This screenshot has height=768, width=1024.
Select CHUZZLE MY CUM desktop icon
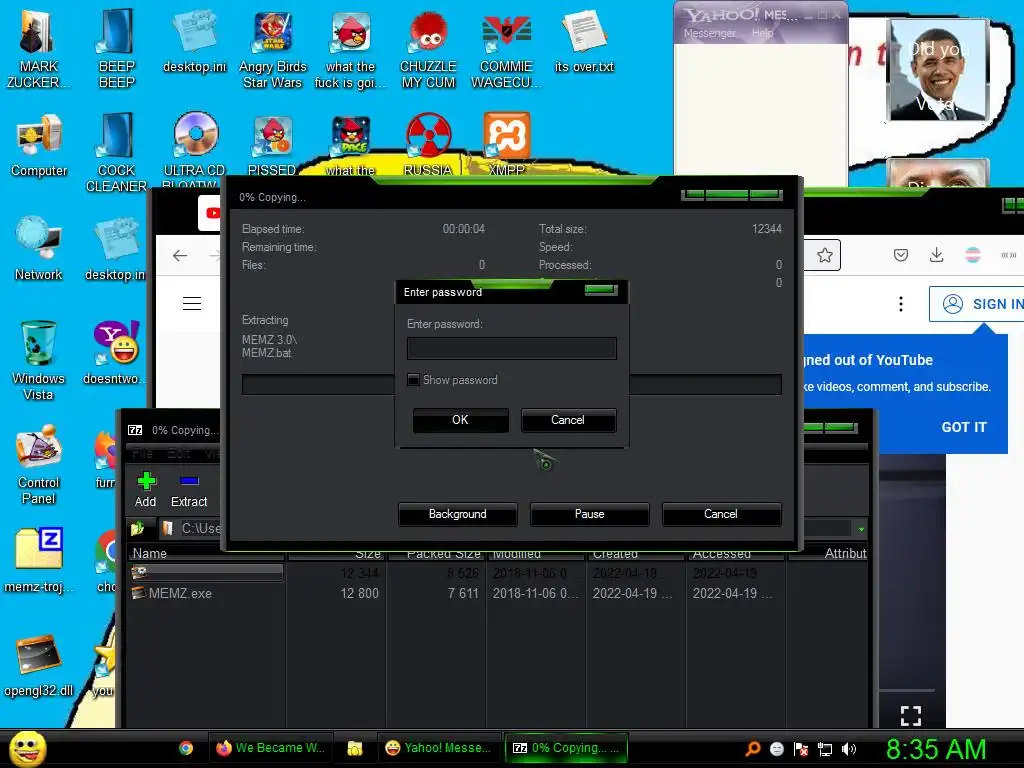(428, 49)
